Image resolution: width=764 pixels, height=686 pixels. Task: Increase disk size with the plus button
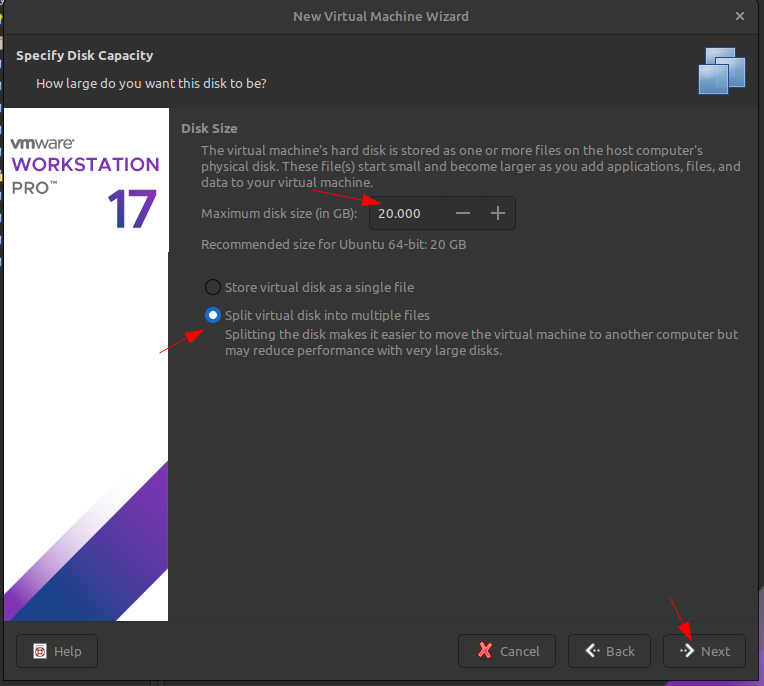click(x=498, y=214)
